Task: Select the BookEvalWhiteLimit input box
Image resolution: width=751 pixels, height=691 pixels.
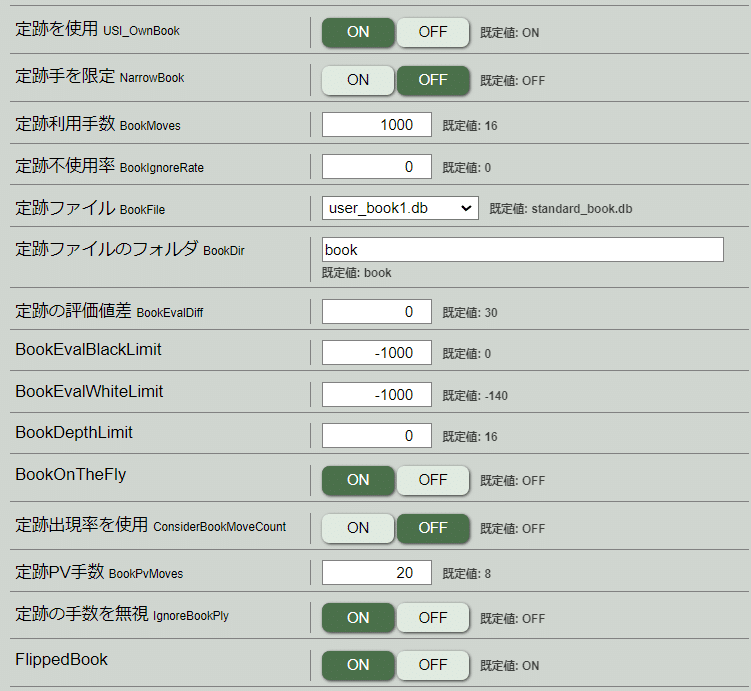Action: (x=376, y=395)
